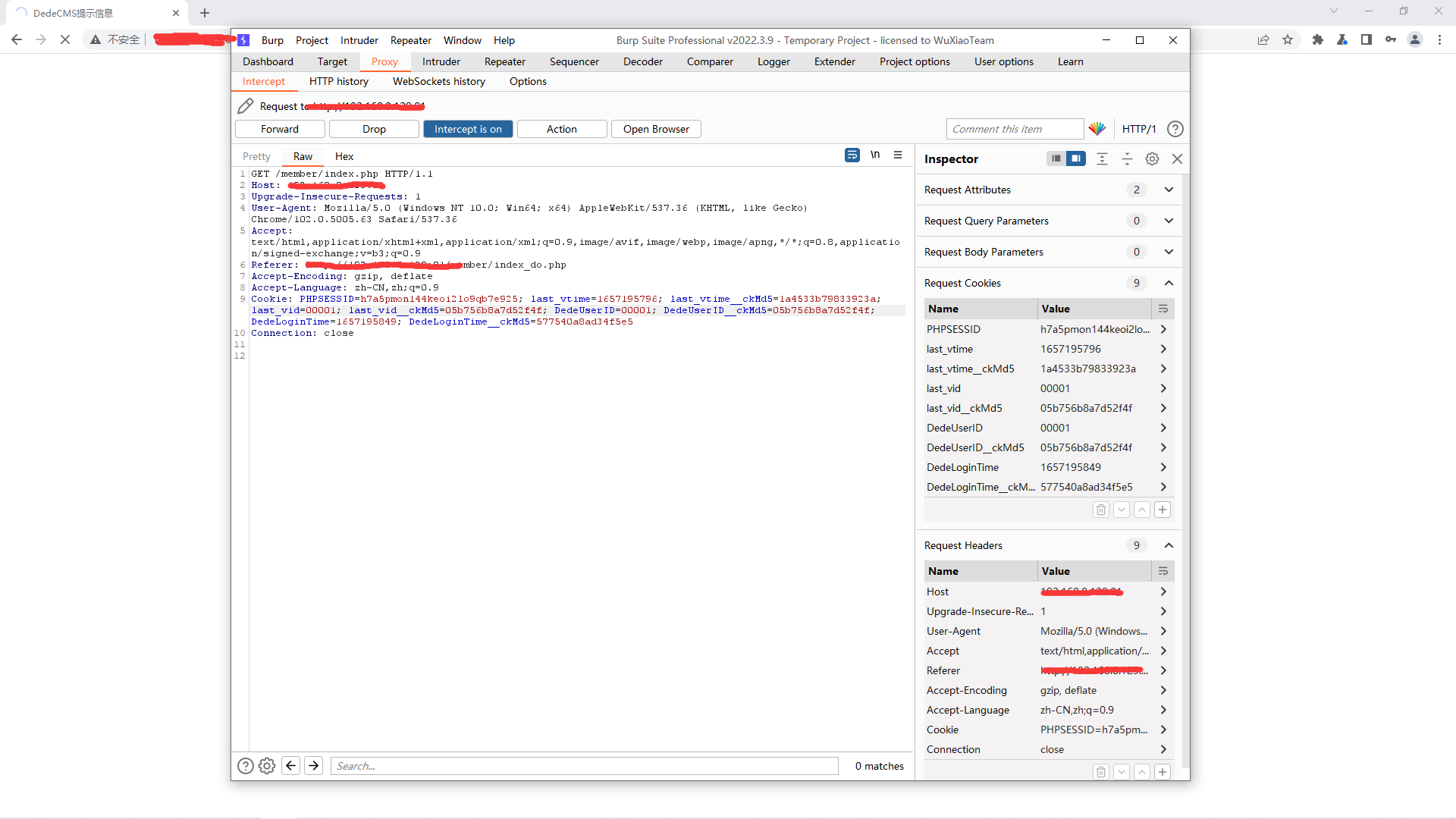
Task: Go to next search match arrow
Action: (314, 766)
